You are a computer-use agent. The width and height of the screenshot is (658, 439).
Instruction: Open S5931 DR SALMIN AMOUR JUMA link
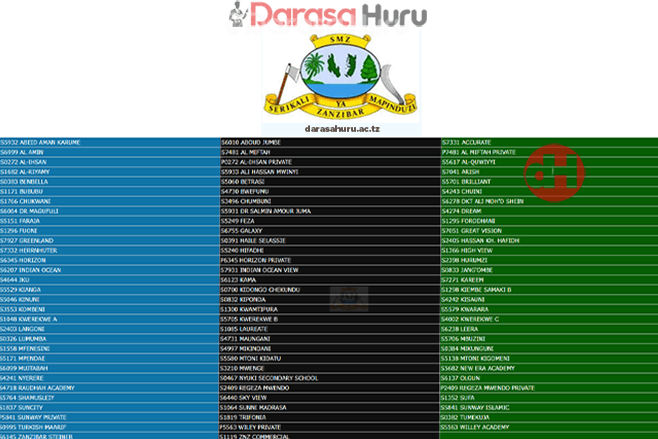[266, 211]
